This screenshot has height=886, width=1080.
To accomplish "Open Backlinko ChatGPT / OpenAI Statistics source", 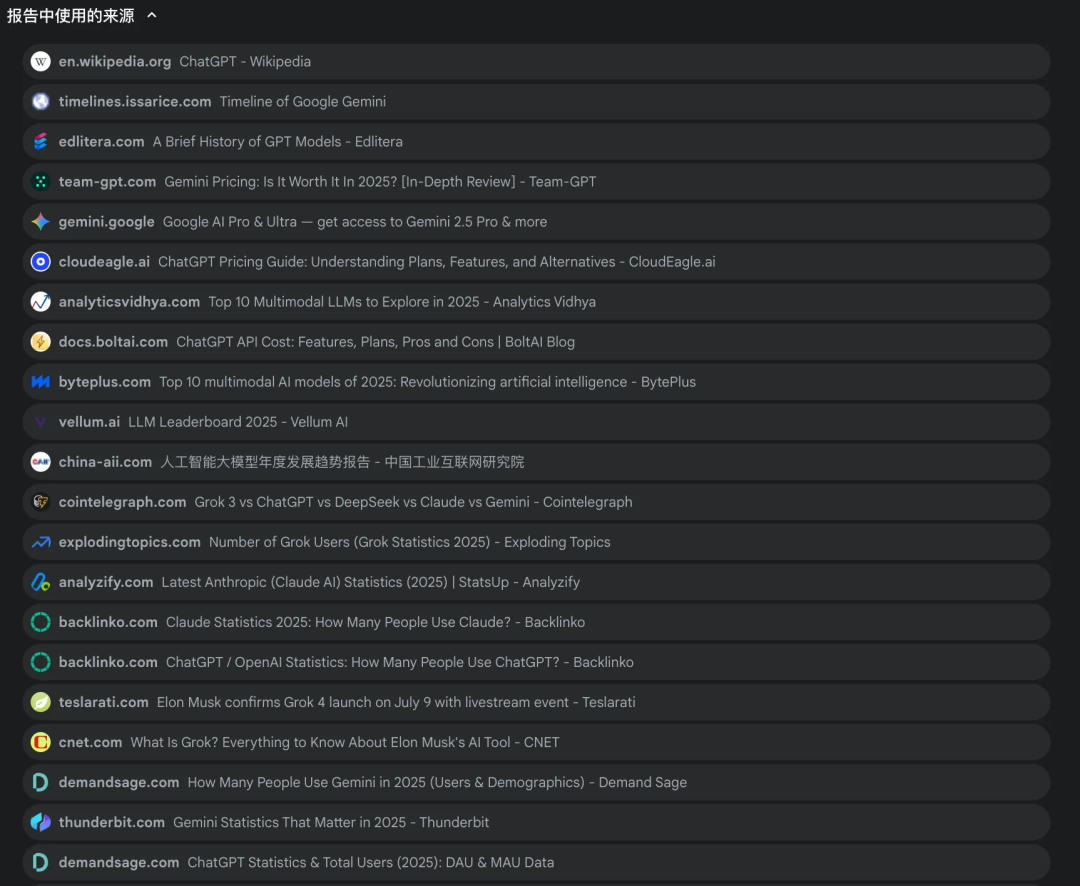I will pos(537,662).
